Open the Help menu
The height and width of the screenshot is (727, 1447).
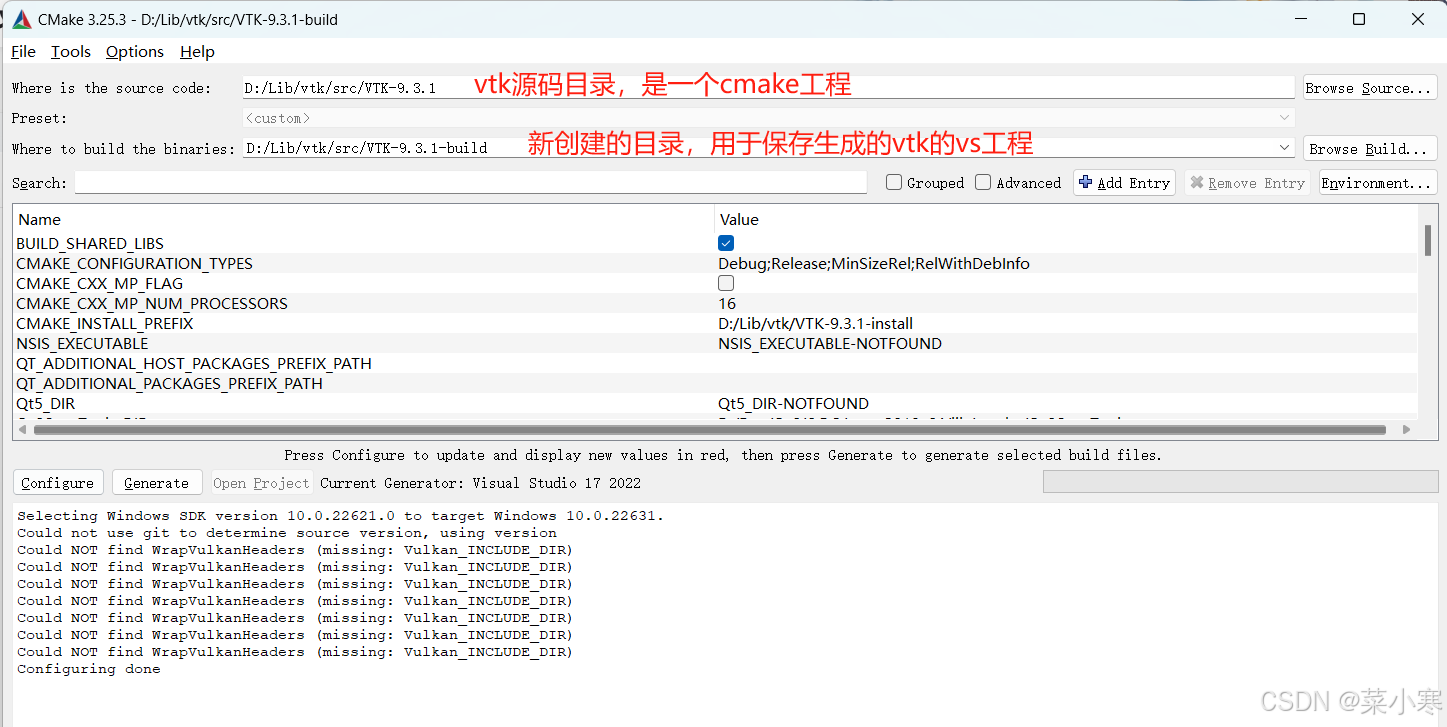(x=197, y=51)
